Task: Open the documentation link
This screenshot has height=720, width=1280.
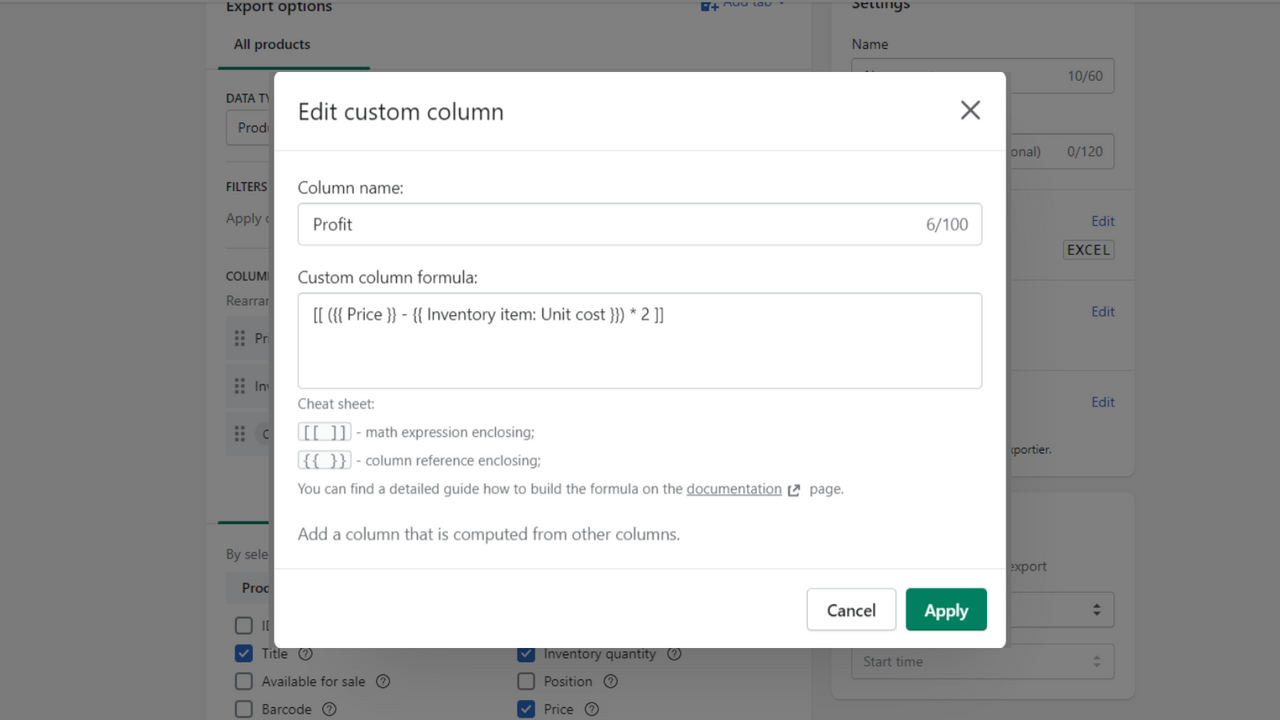Action: [735, 489]
